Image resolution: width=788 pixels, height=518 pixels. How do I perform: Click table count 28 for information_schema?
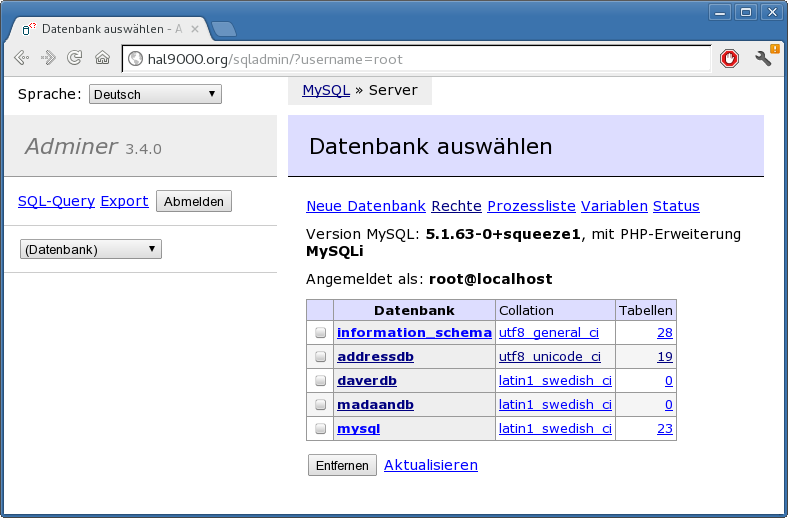[665, 333]
